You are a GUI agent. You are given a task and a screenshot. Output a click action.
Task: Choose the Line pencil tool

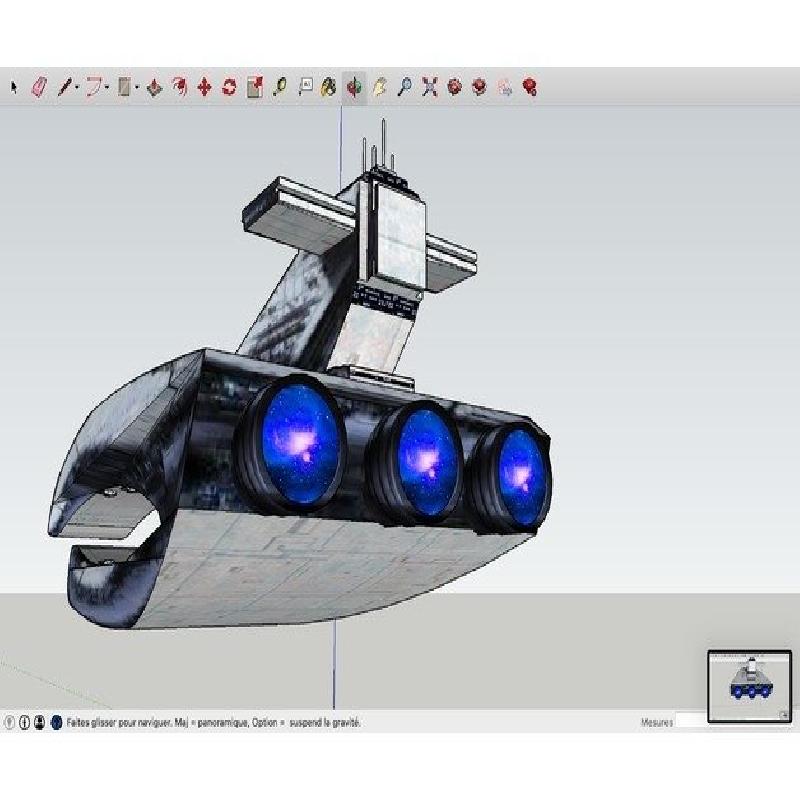coord(64,87)
